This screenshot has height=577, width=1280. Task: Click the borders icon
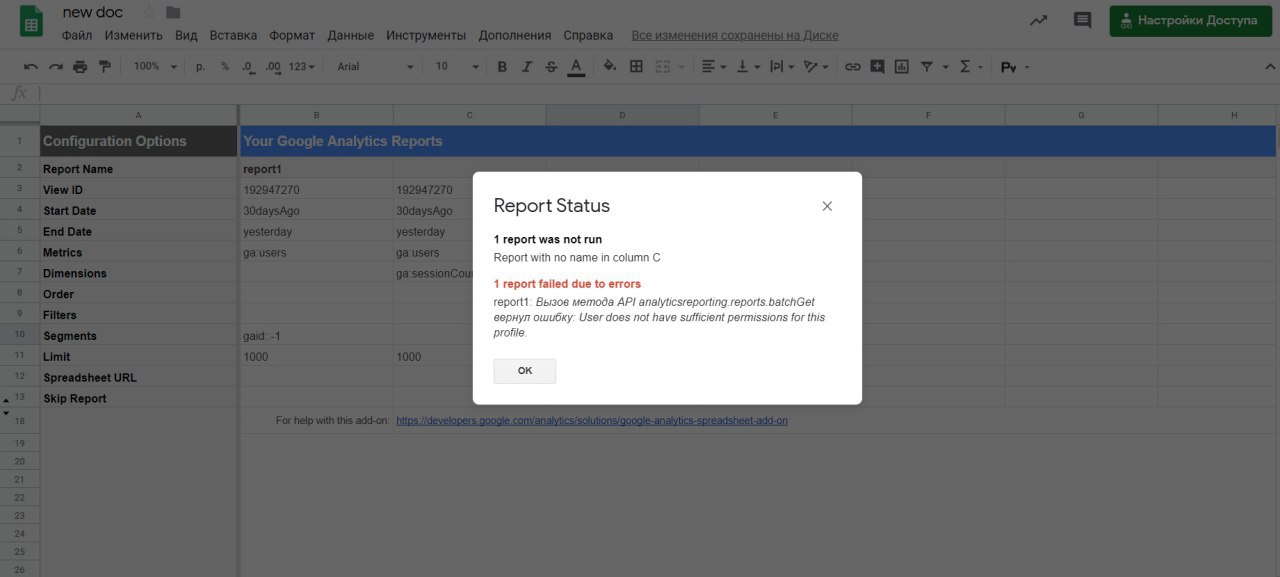636,67
